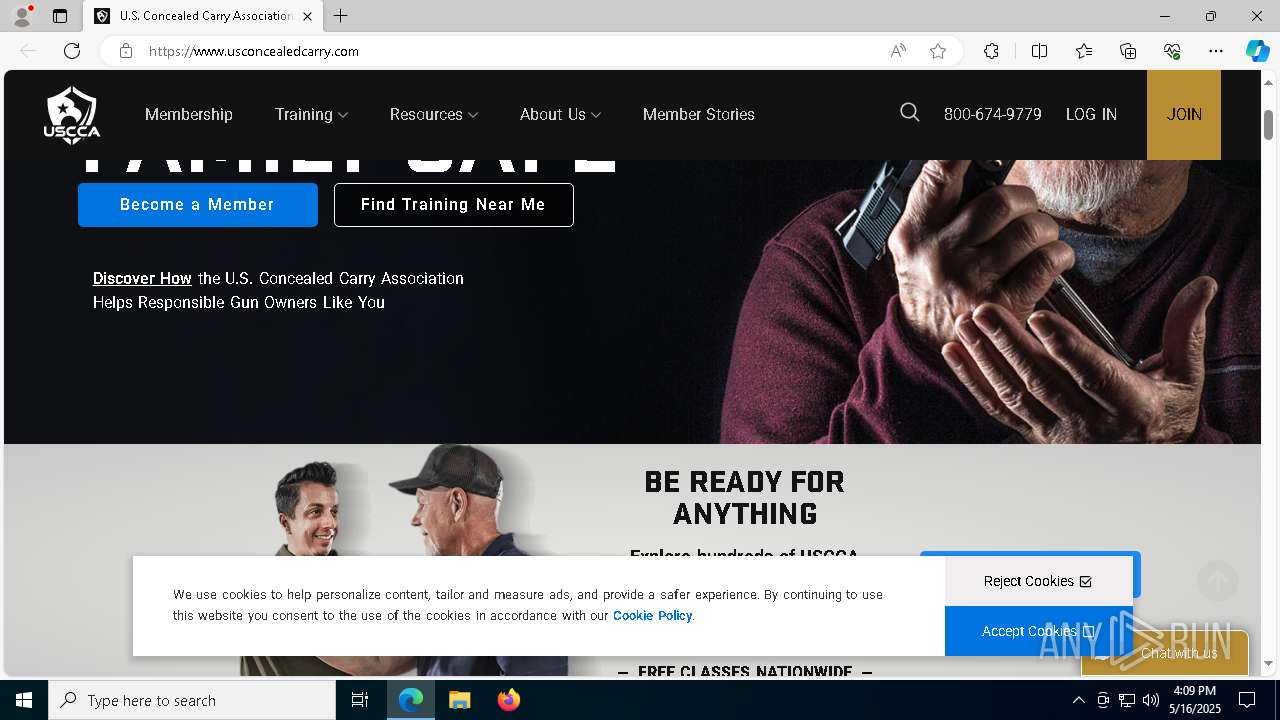
Task: Call the 800-674-9779 phone link
Action: [x=993, y=114]
